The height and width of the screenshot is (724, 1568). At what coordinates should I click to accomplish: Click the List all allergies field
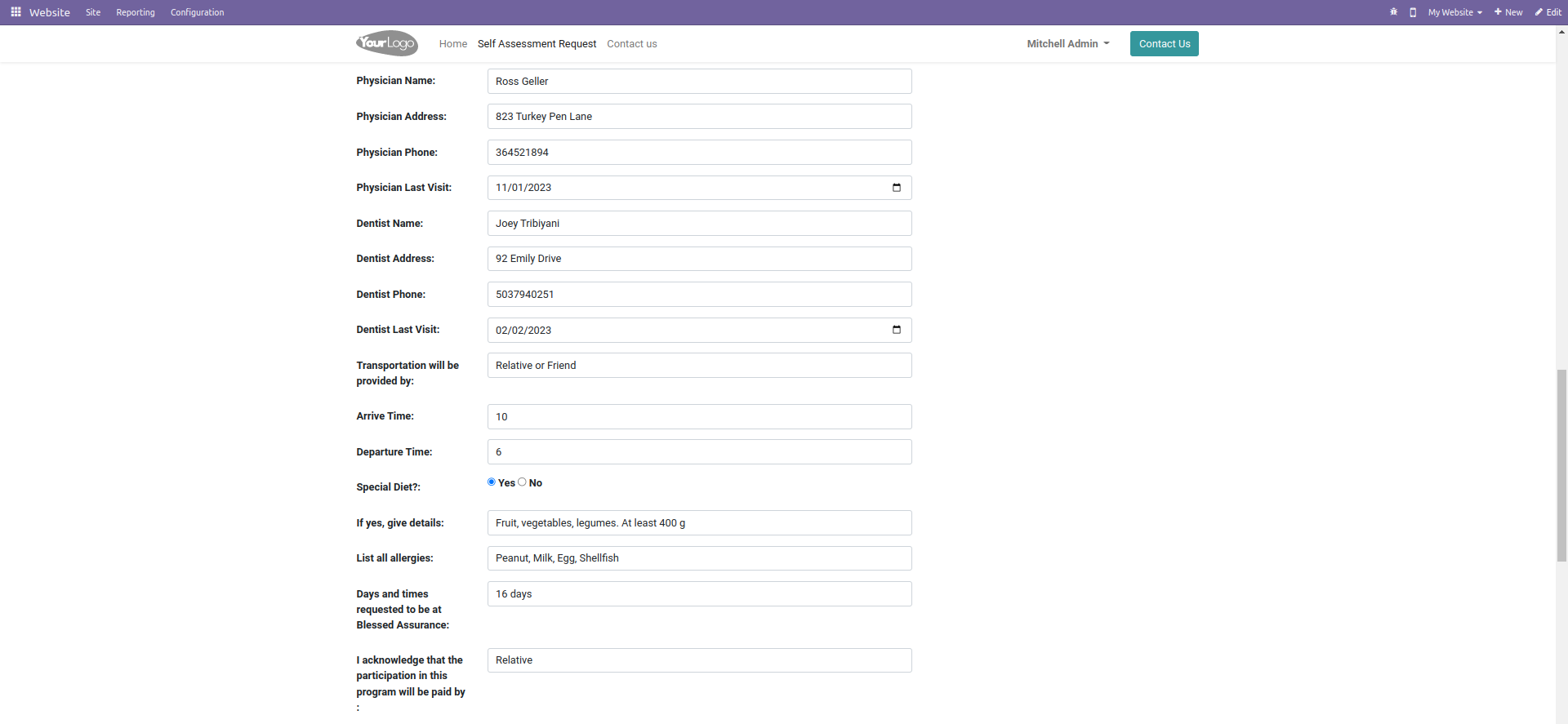coord(700,558)
